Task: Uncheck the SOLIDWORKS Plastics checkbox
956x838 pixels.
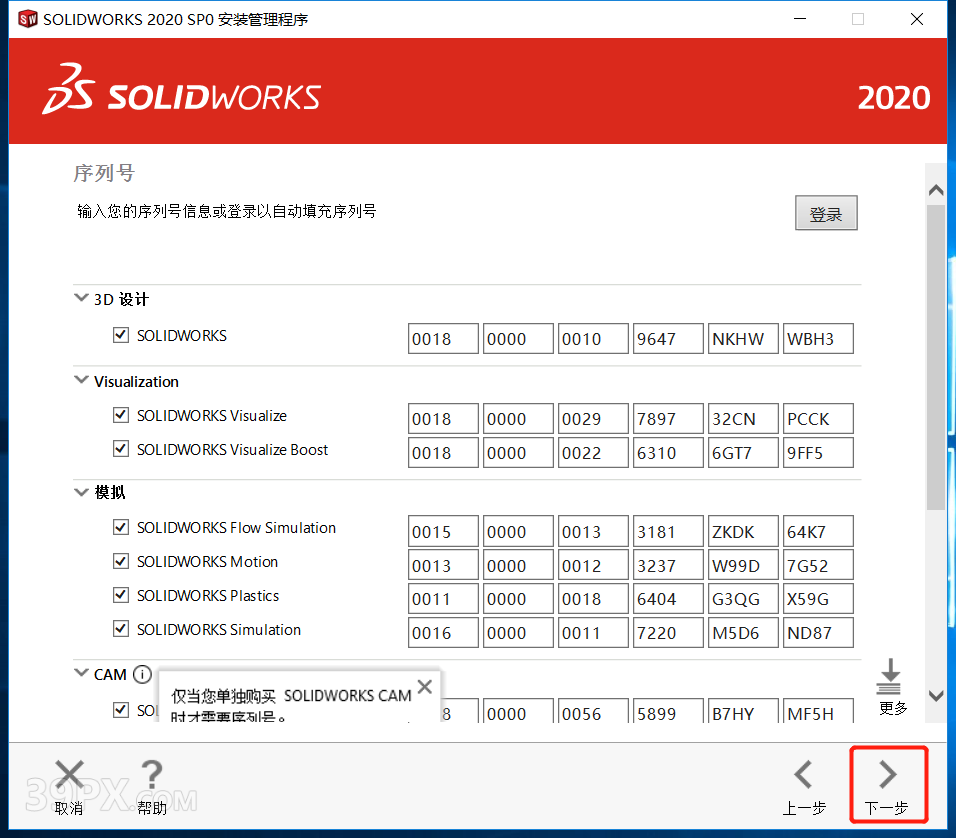Action: (121, 595)
